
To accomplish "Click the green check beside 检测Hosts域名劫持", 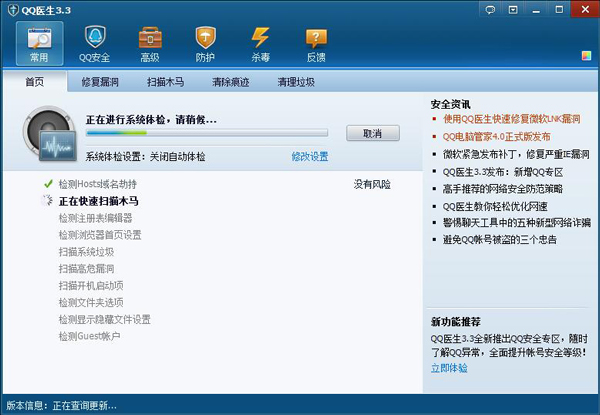I will (48, 184).
